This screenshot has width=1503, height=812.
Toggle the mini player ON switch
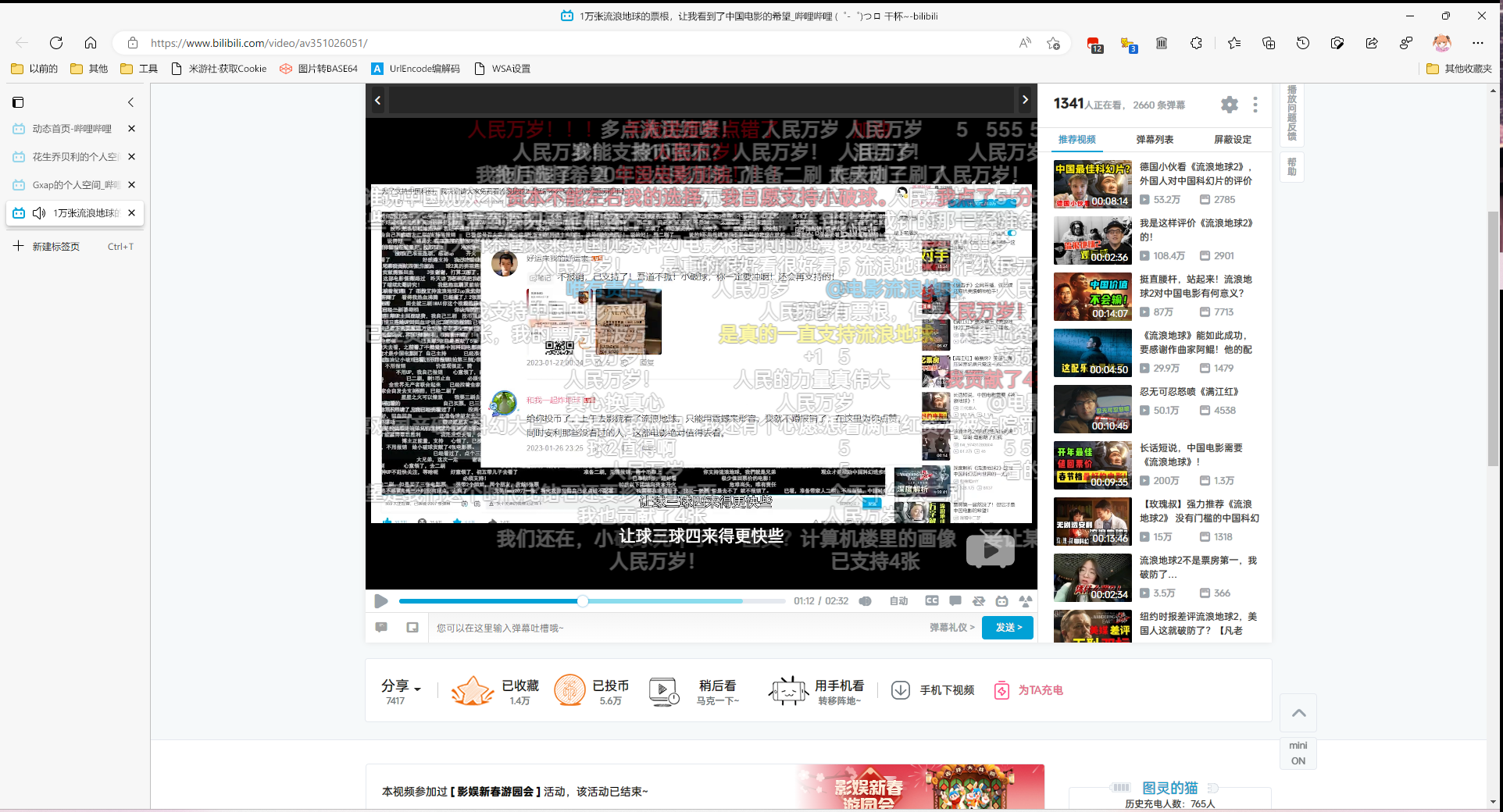click(1298, 753)
